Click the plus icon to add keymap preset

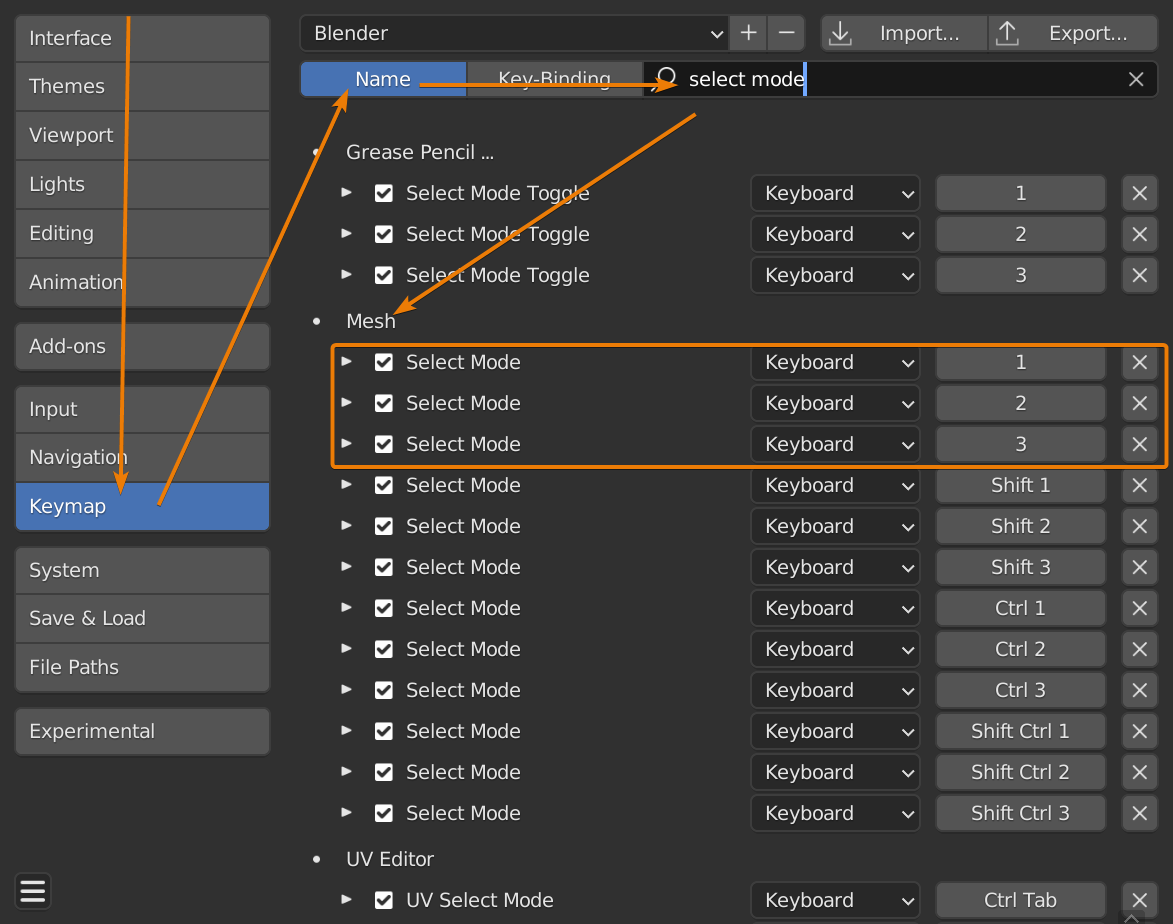pyautogui.click(x=748, y=33)
